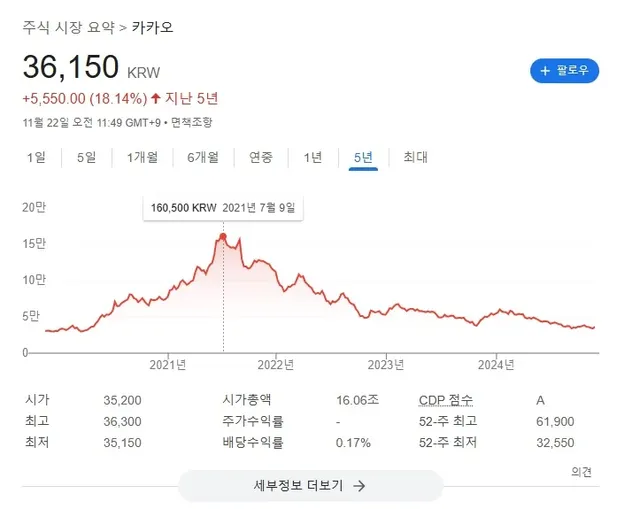Select the 5년 range tab
The width and height of the screenshot is (640, 509).
click(x=363, y=157)
